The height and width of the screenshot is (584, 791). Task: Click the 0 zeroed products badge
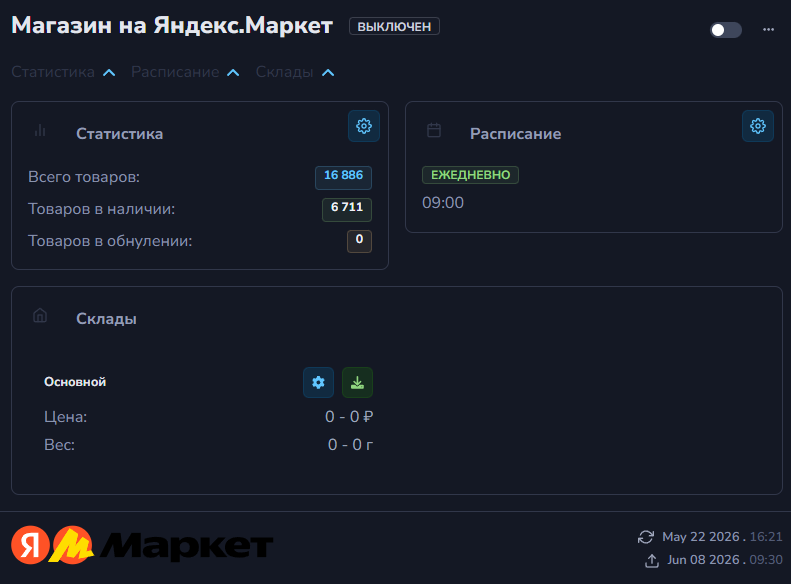pyautogui.click(x=359, y=241)
